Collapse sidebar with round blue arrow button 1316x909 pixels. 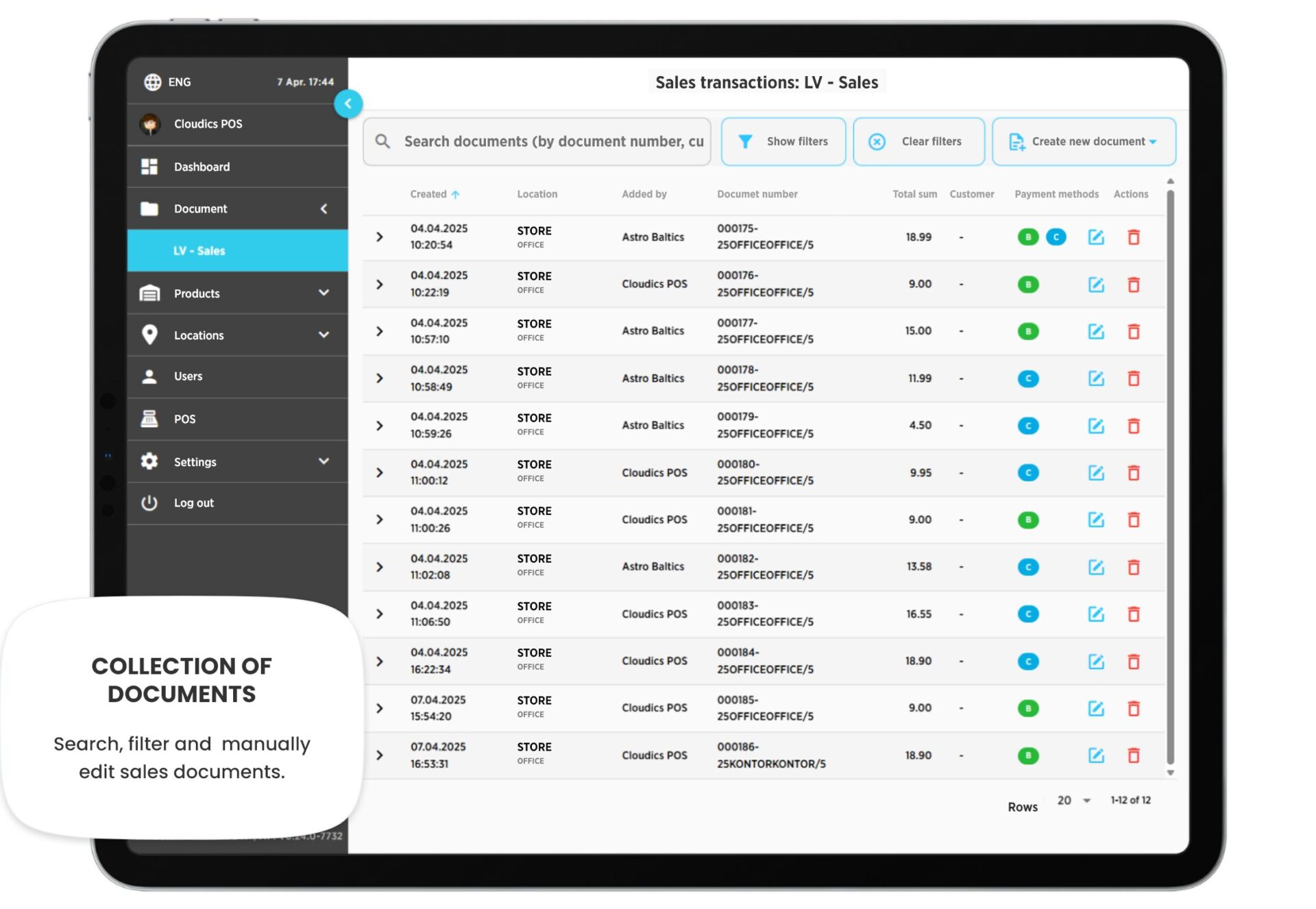[348, 104]
